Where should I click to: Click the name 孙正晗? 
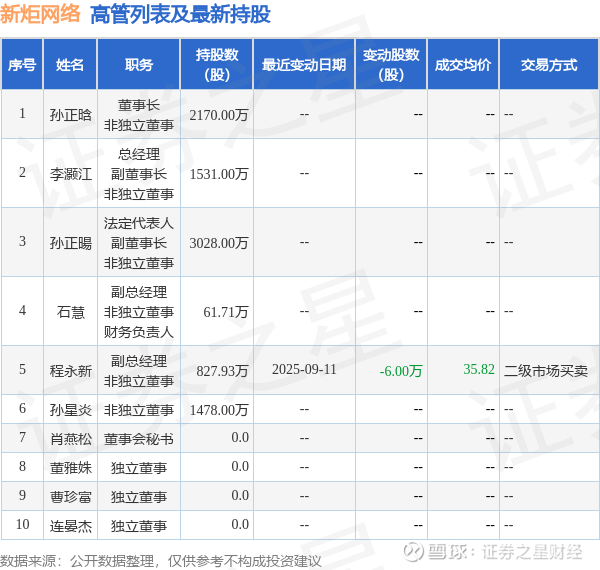click(x=71, y=115)
